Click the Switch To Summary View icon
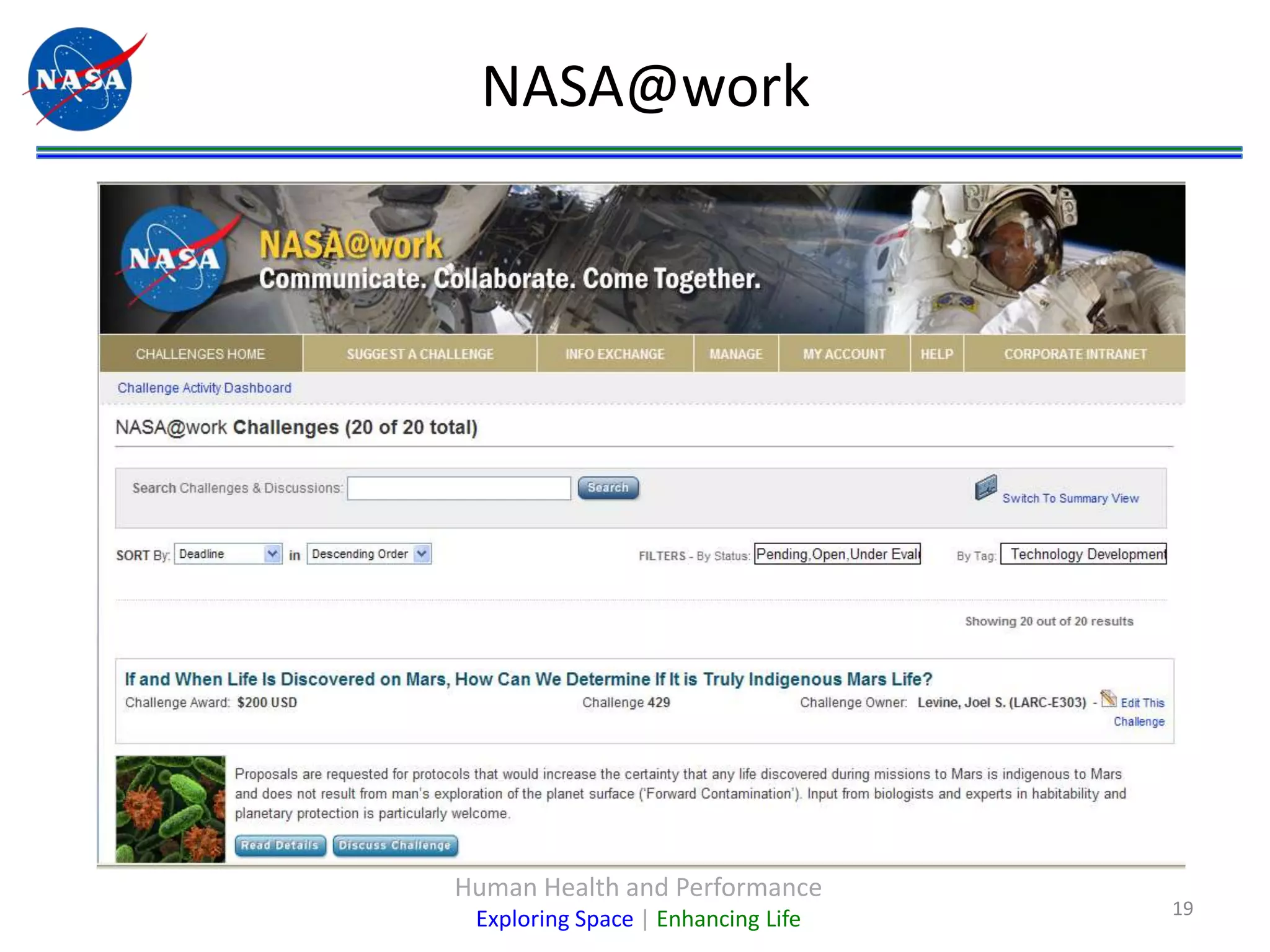 [985, 487]
